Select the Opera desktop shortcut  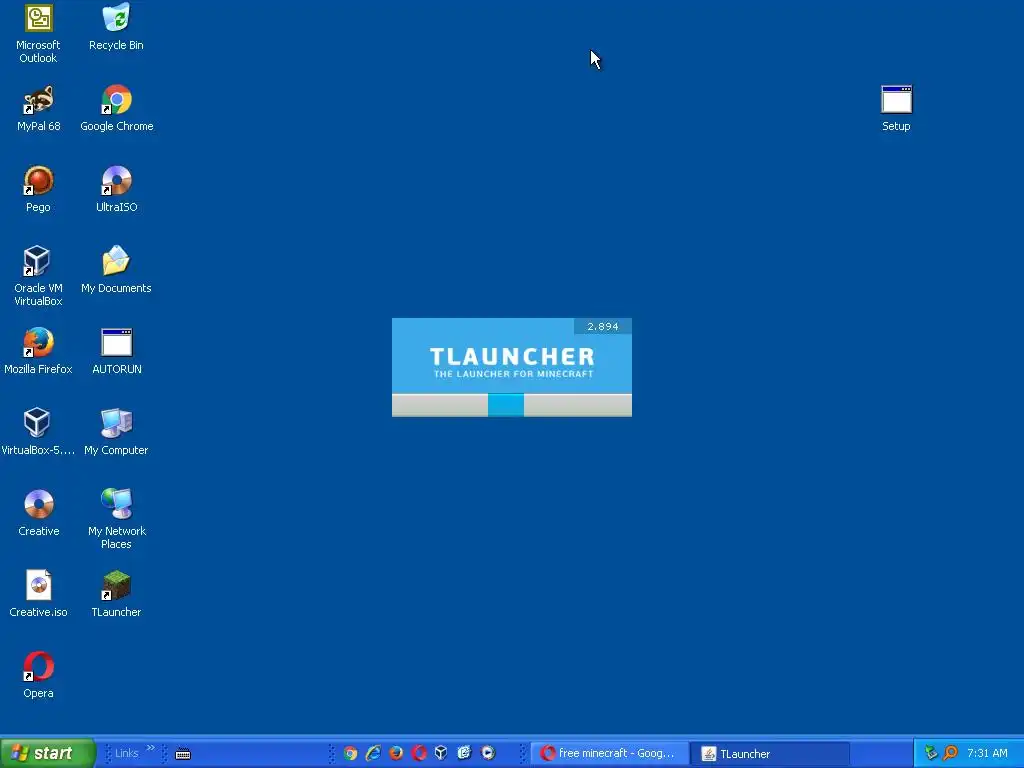click(x=38, y=675)
